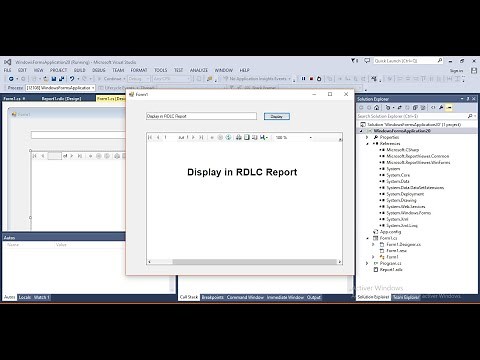Viewport: 480px width, 360px height.
Task: Switch to the Locals tab
Action: [25, 297]
